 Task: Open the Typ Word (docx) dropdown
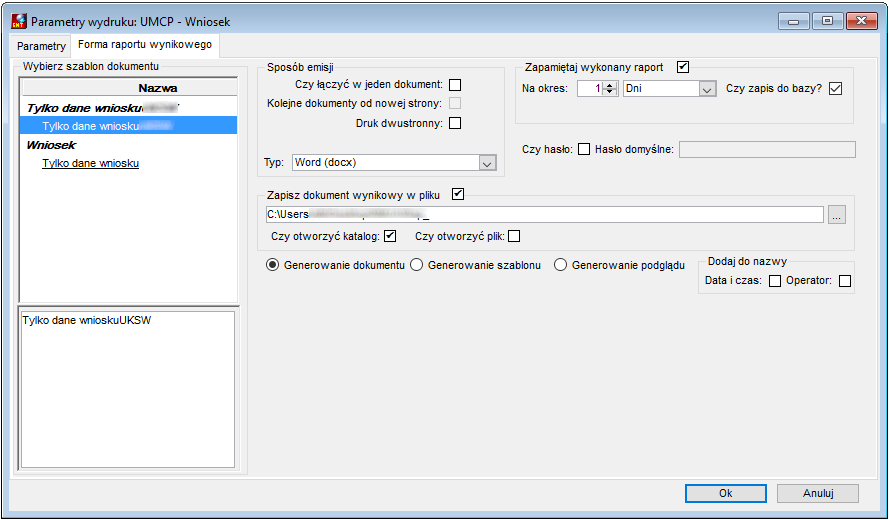click(x=486, y=163)
